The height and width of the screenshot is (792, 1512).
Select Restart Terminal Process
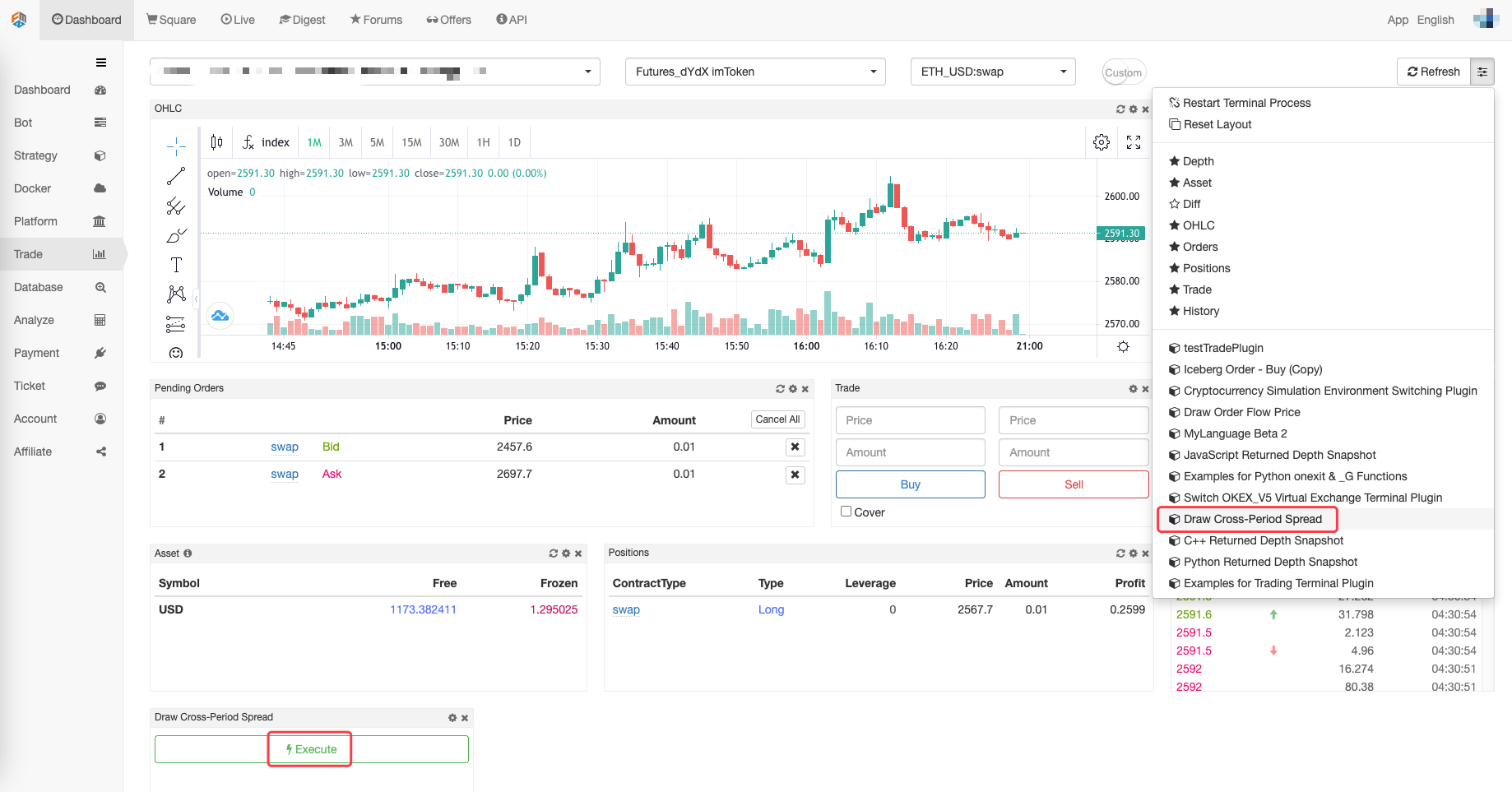click(1240, 103)
